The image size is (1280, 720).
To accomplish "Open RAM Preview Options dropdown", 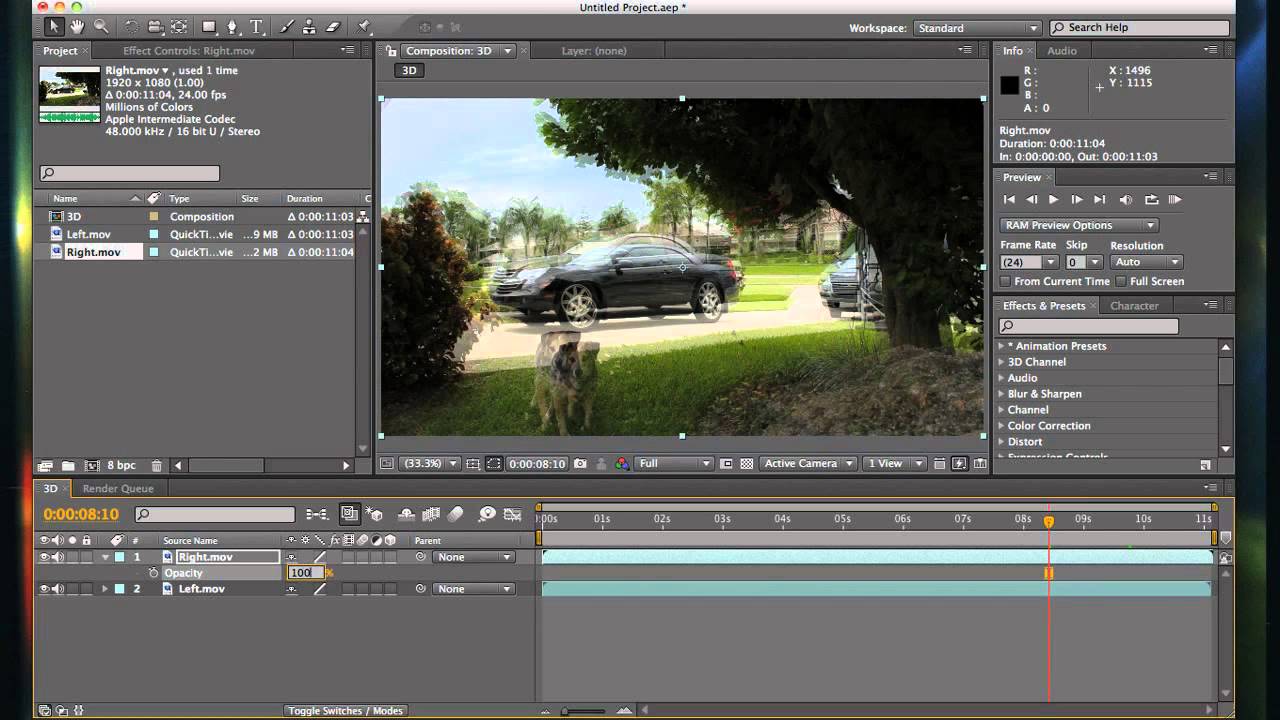I will click(x=1079, y=225).
